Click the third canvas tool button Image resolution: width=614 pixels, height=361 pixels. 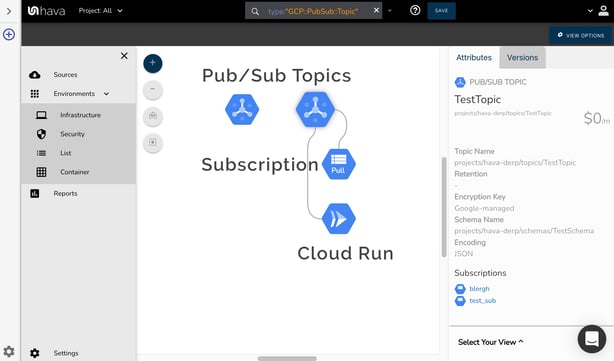[x=153, y=116]
